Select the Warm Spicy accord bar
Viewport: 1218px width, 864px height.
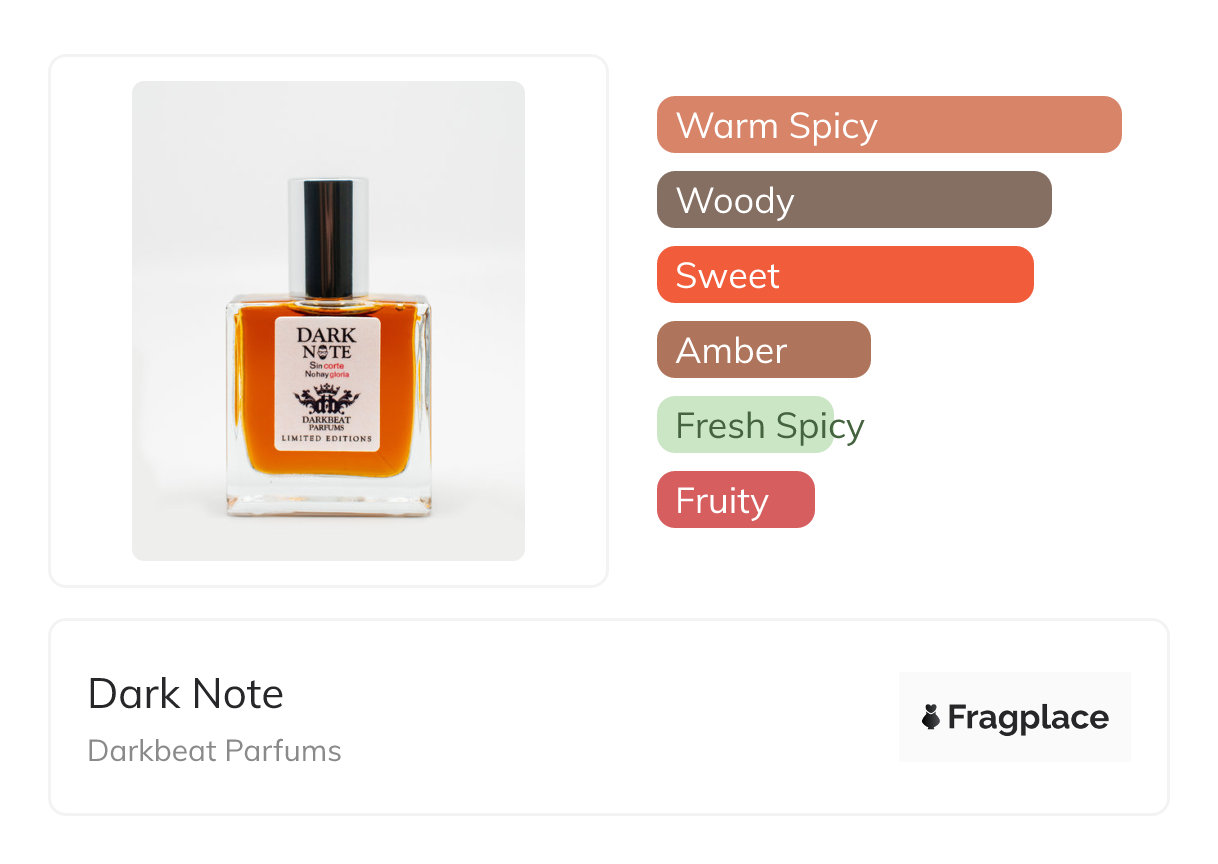point(888,125)
